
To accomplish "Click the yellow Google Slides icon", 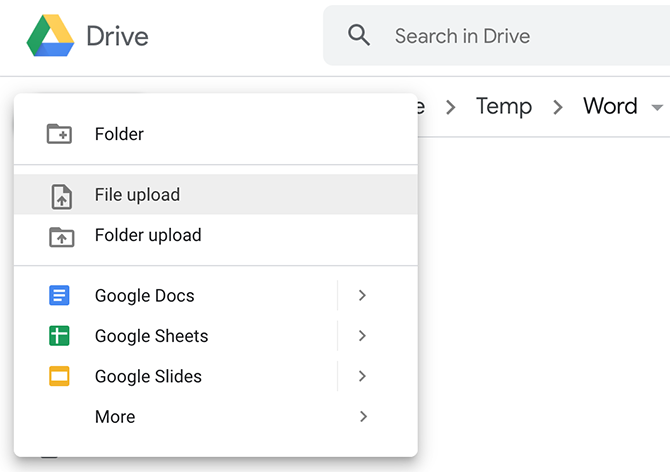I will pyautogui.click(x=60, y=377).
